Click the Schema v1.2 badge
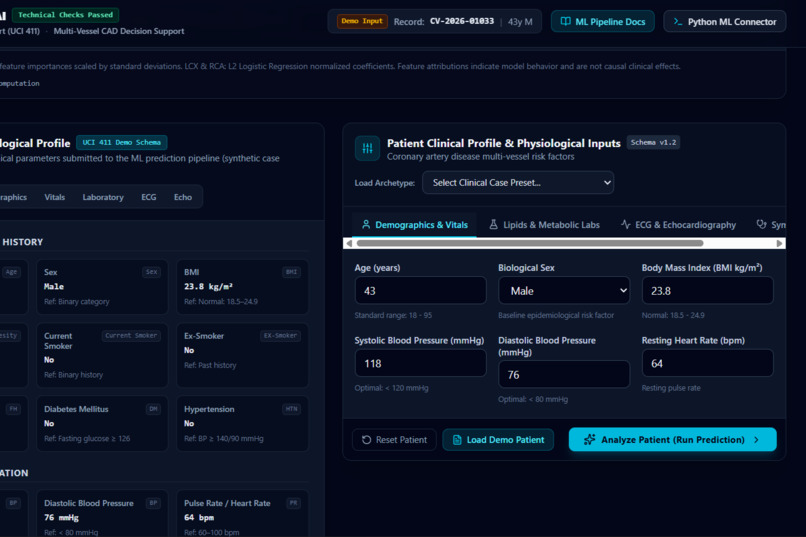This screenshot has height=537, width=806. click(x=653, y=142)
